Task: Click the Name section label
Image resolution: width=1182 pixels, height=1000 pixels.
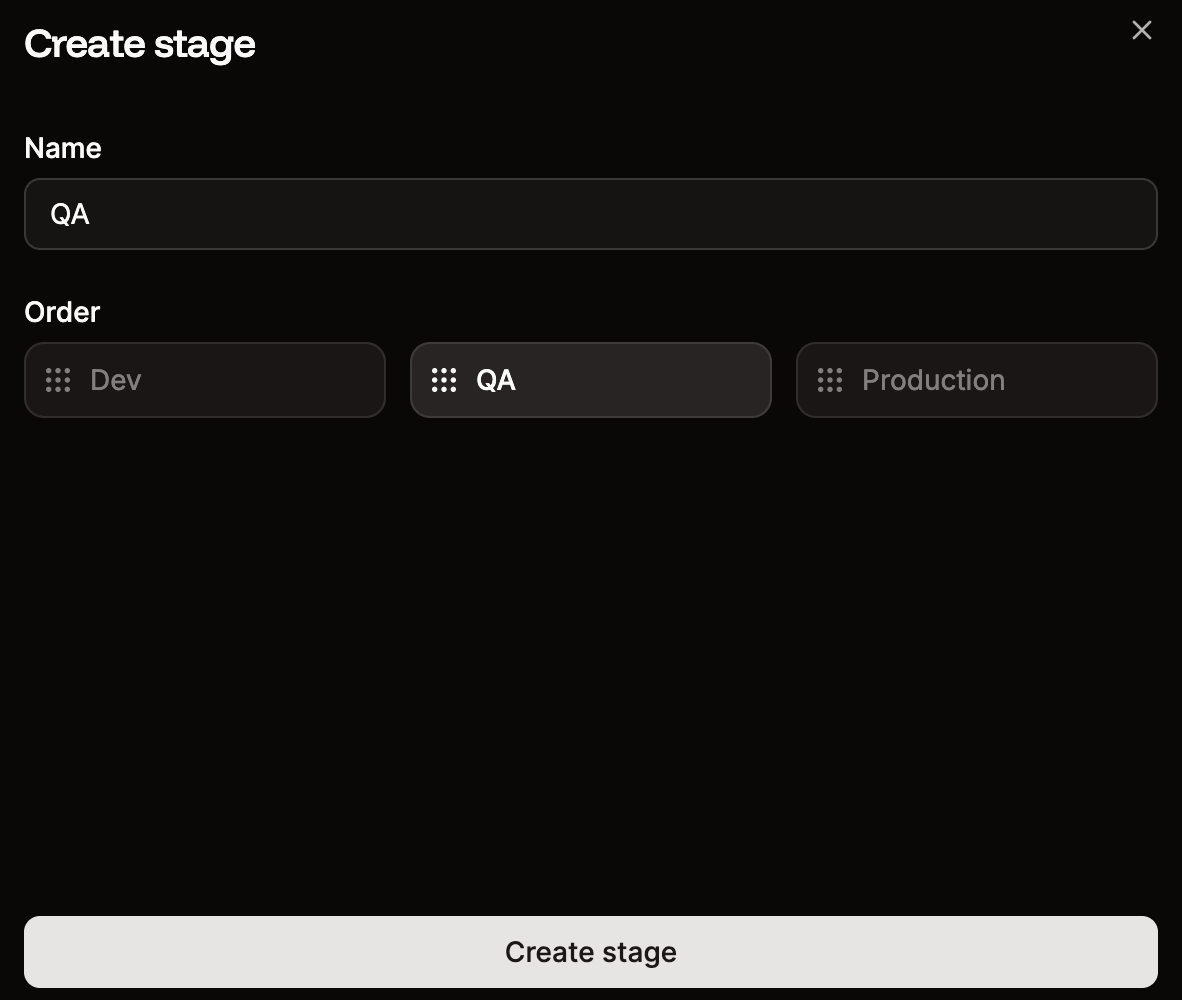Action: 62,148
